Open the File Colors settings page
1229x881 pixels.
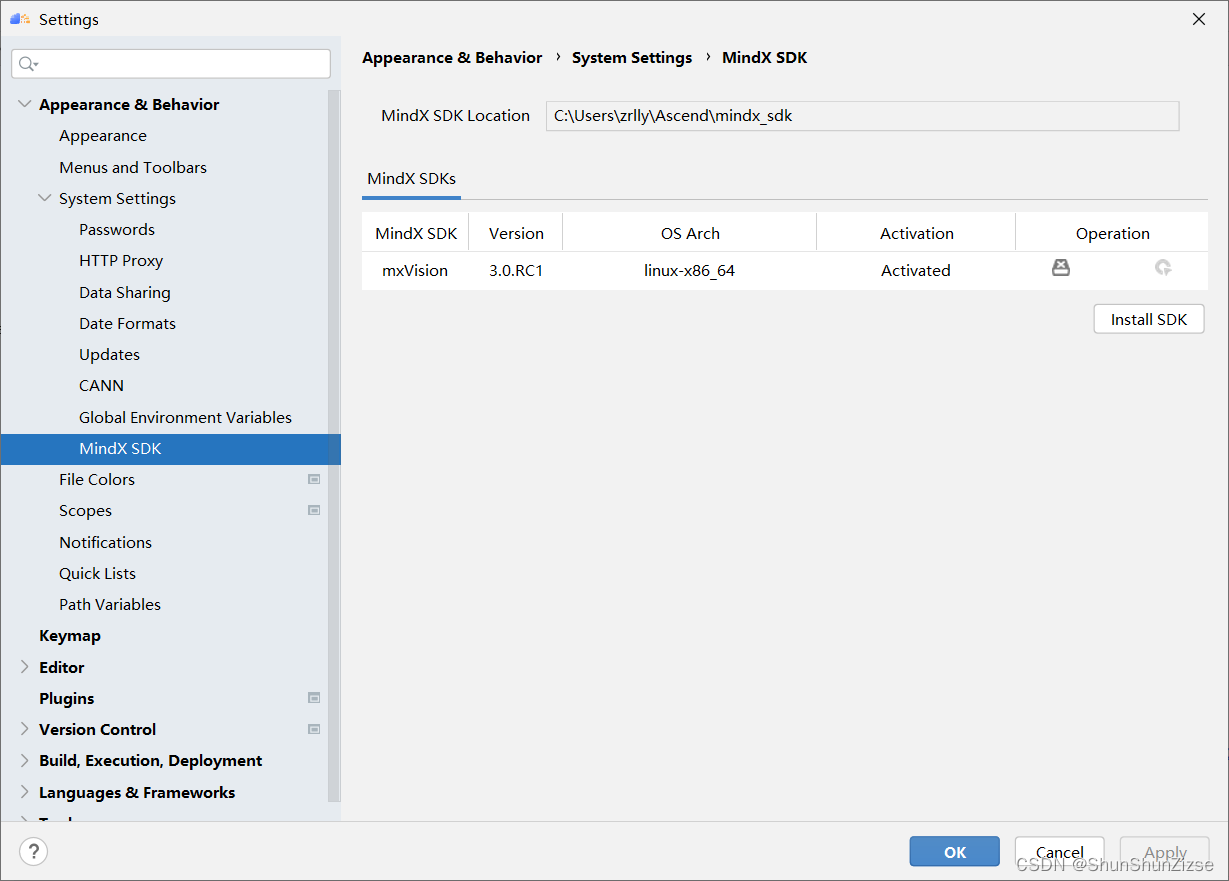coord(97,479)
